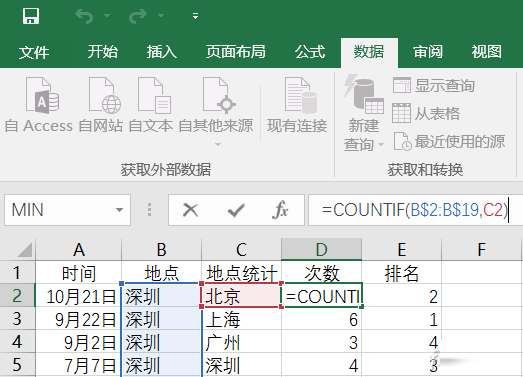Click cell E1 containing 排名
523x377 pixels.
(x=402, y=273)
